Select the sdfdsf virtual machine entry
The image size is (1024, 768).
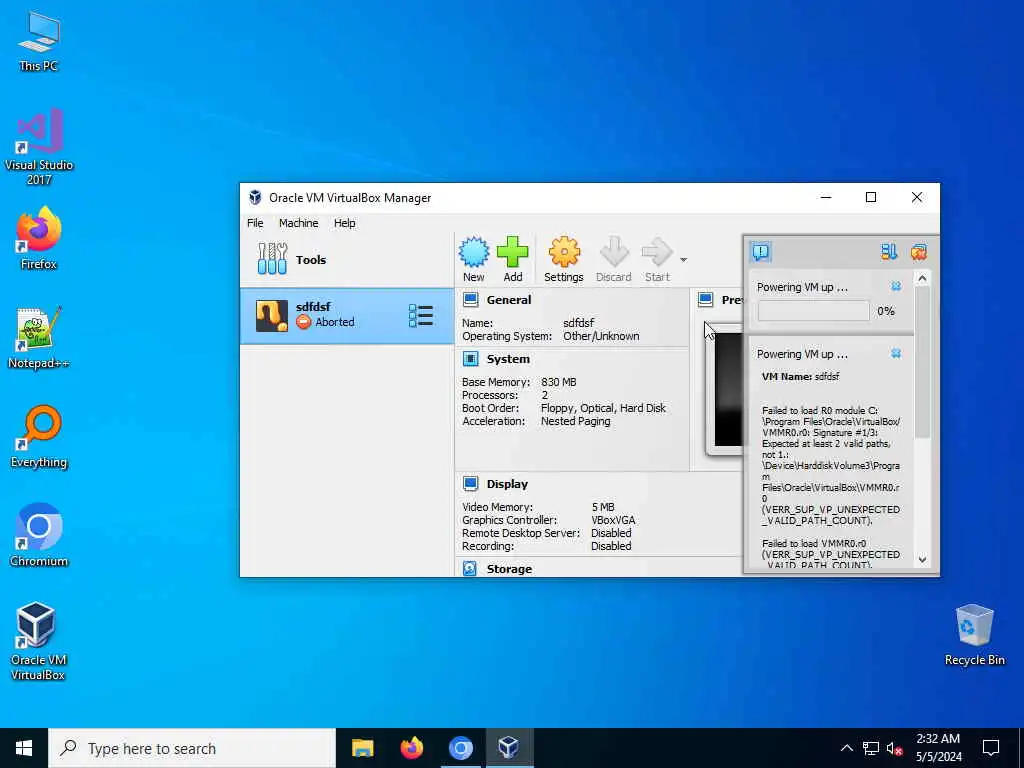pos(347,315)
